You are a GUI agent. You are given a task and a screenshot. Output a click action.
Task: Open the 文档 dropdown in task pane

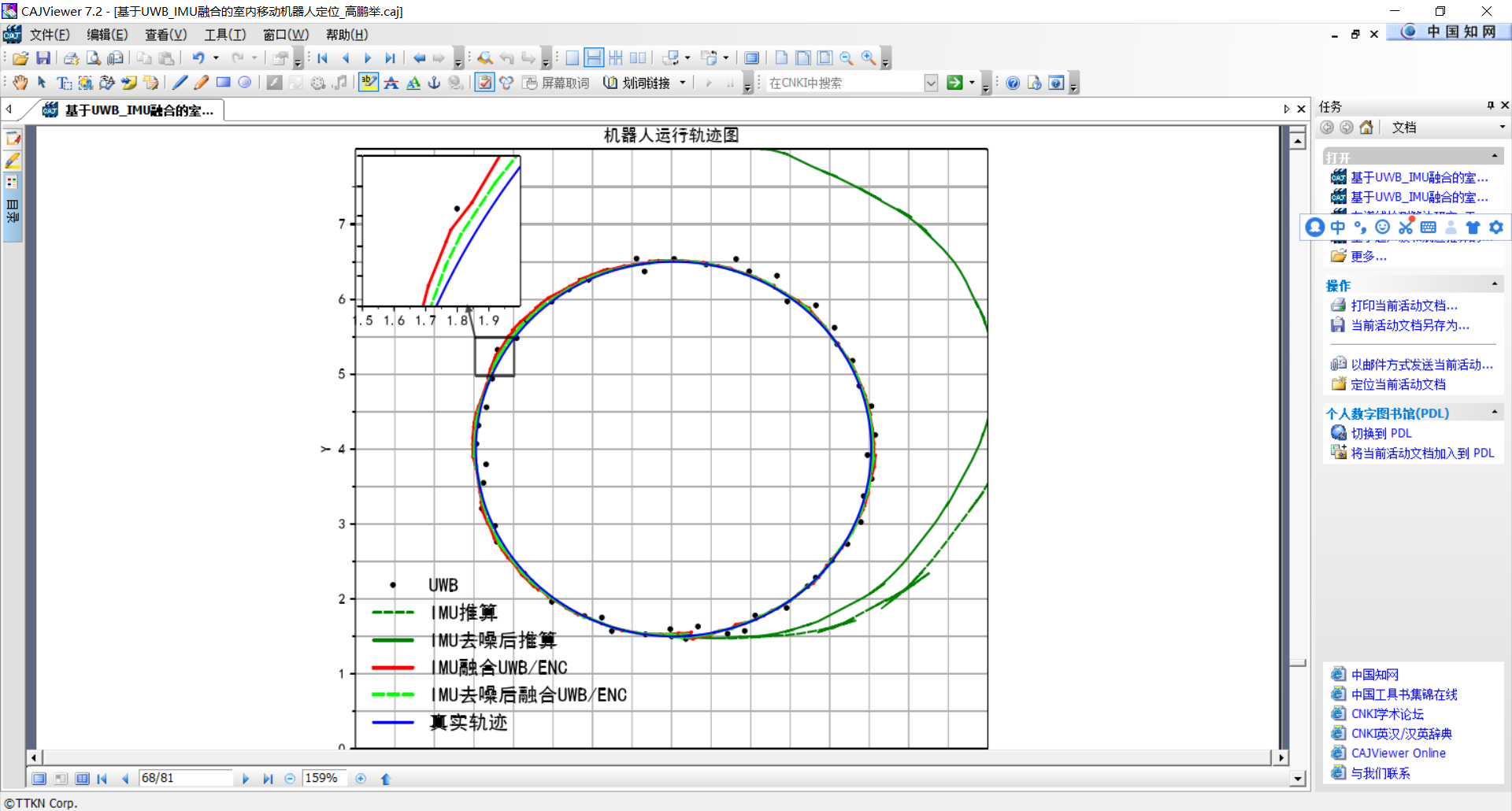coord(1501,127)
